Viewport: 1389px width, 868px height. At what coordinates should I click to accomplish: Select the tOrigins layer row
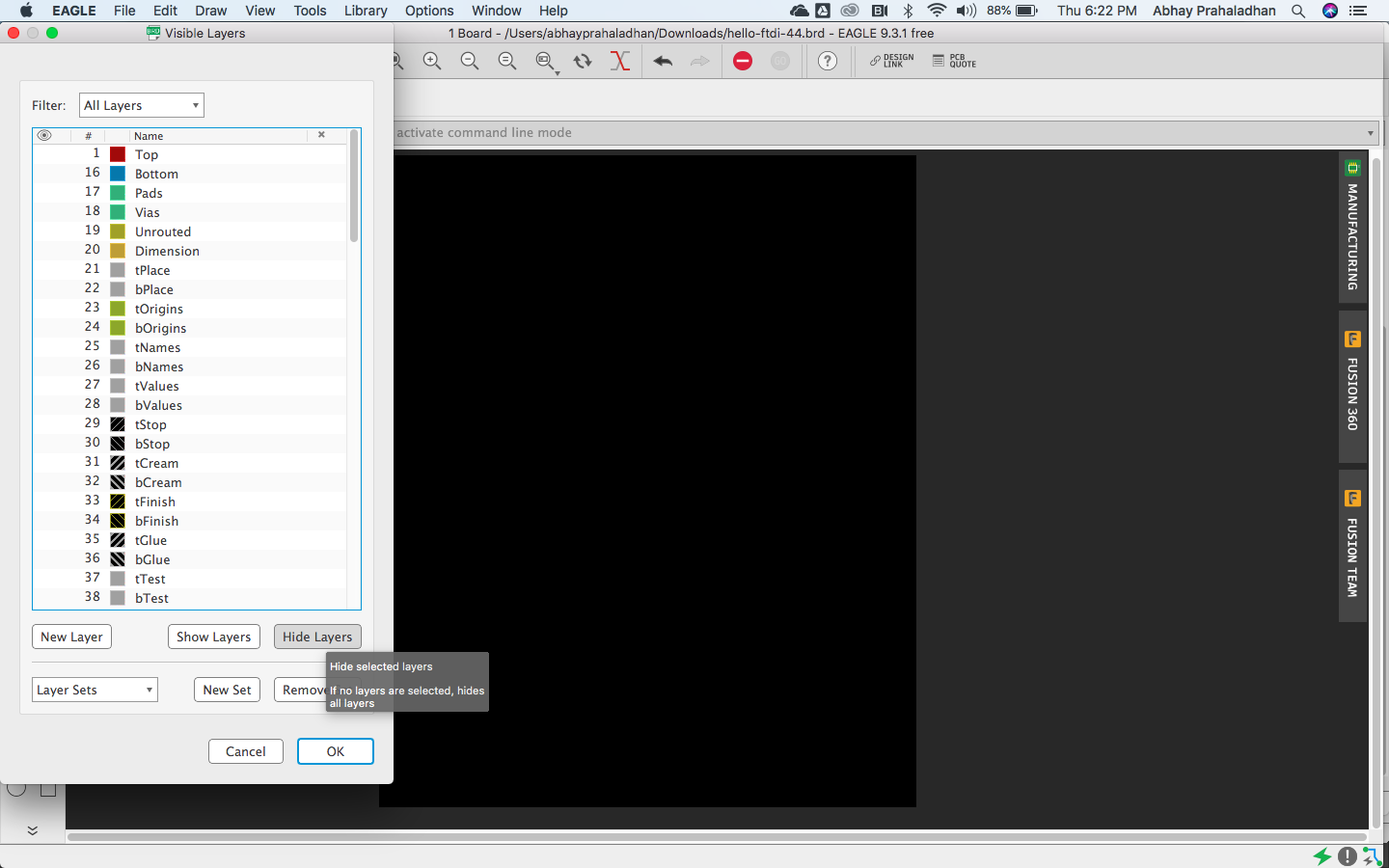click(190, 309)
